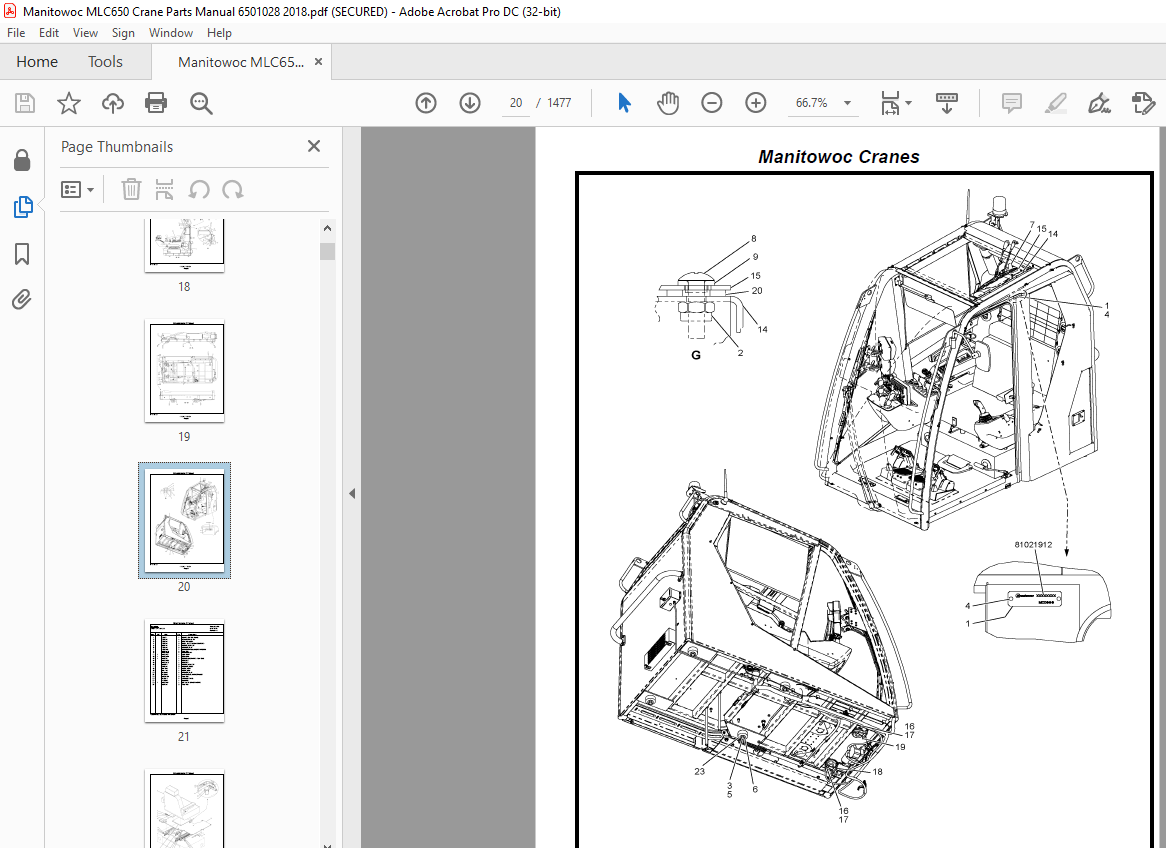
Task: Close the Manitowoc document tab
Action: tap(318, 62)
